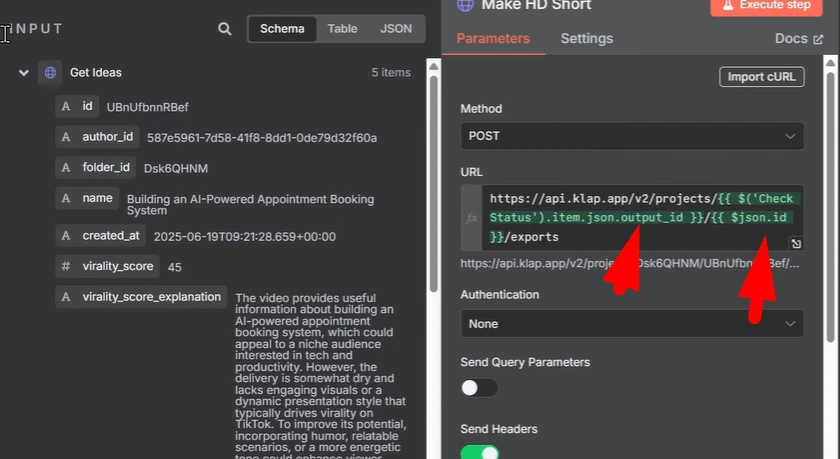
Task: Open the Settings tab
Action: 587,39
